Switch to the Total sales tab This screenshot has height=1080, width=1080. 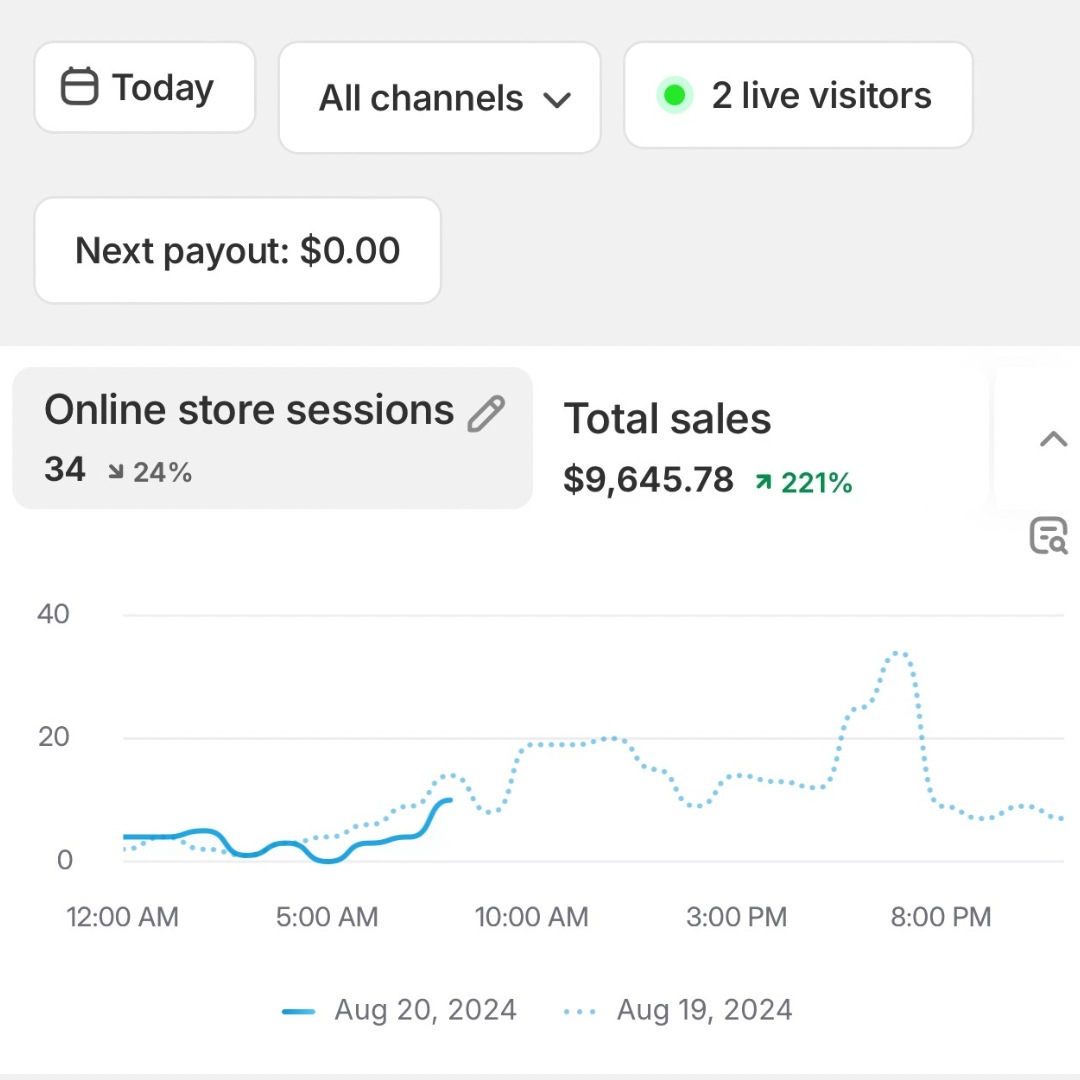coord(667,420)
